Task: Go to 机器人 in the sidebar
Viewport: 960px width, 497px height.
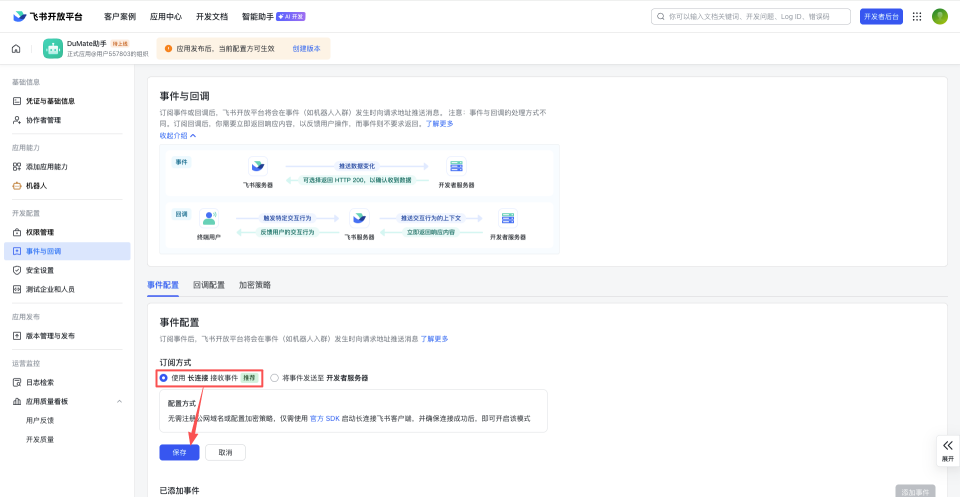Action: coord(36,185)
